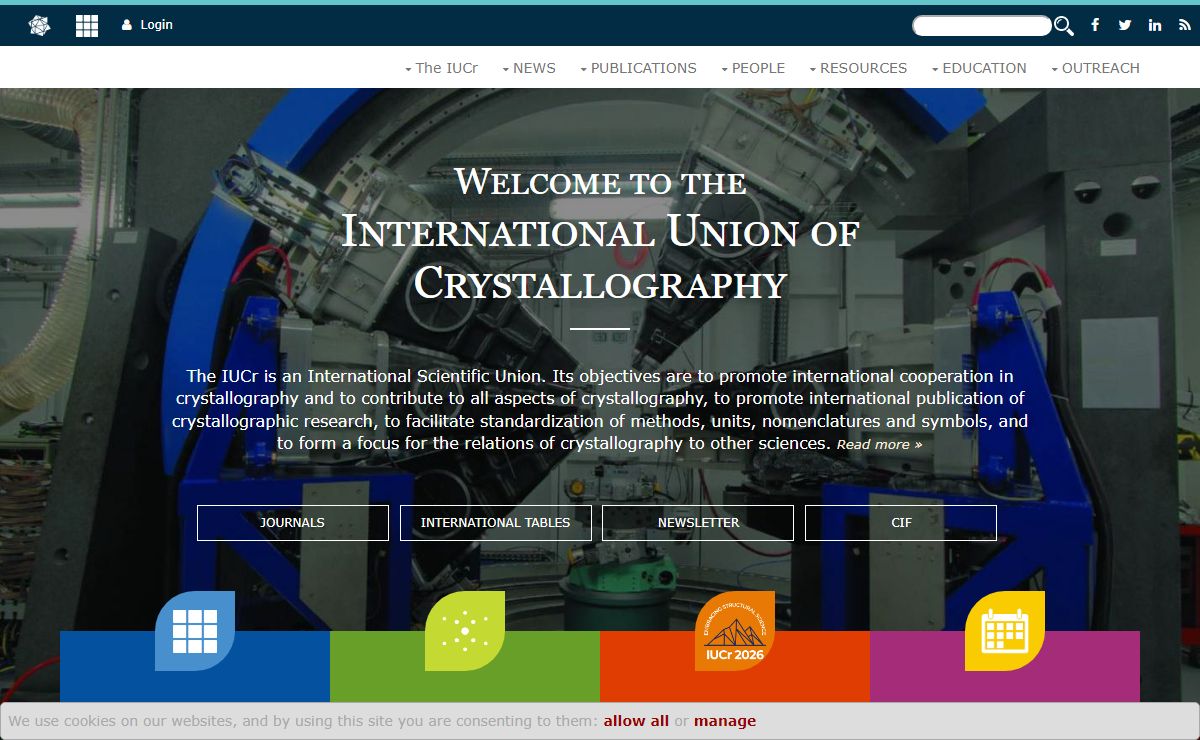Click the JOURNALS button

[293, 523]
